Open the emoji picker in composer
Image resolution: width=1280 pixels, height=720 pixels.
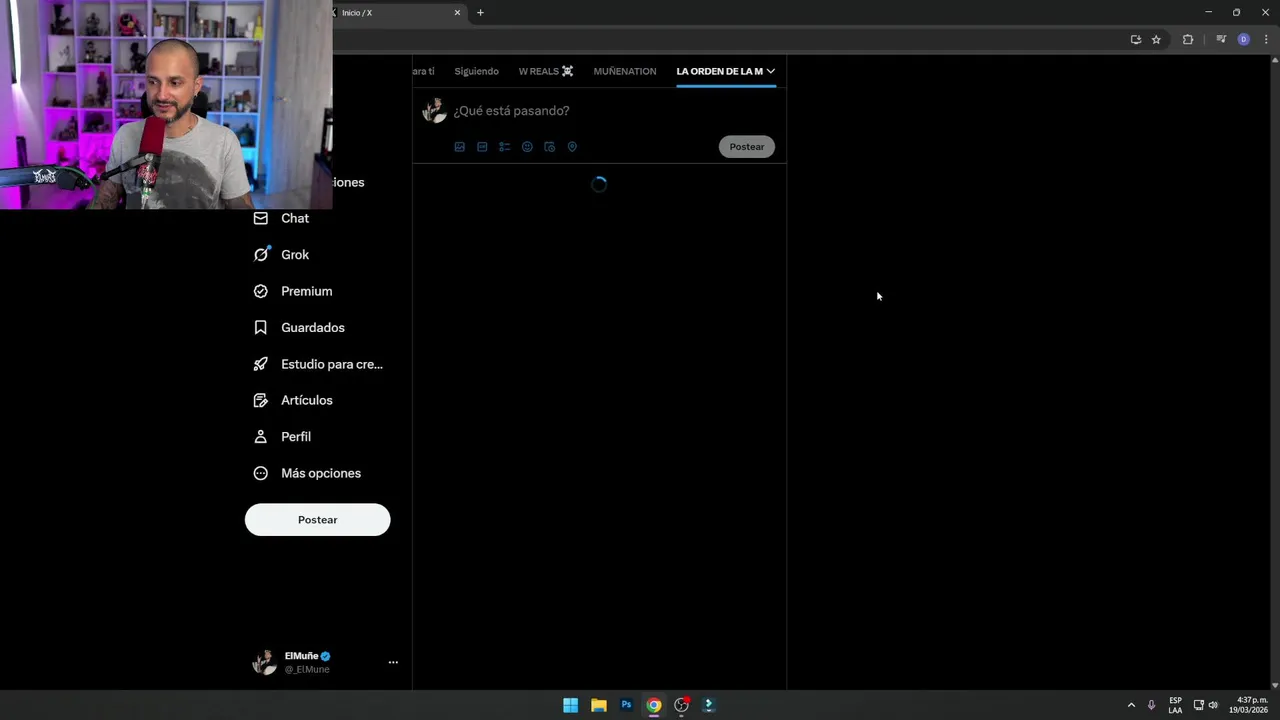527,147
